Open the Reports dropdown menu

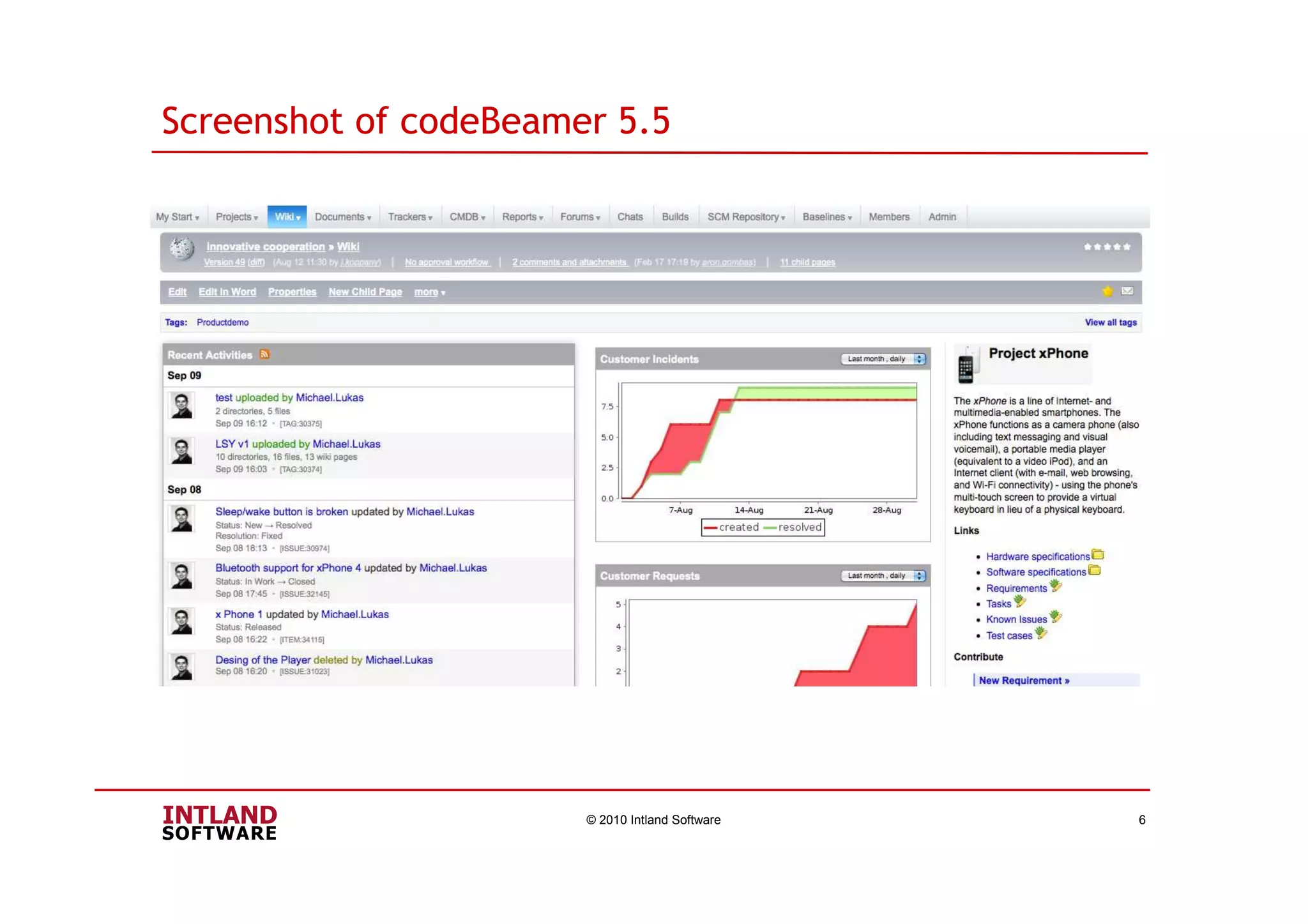click(522, 217)
